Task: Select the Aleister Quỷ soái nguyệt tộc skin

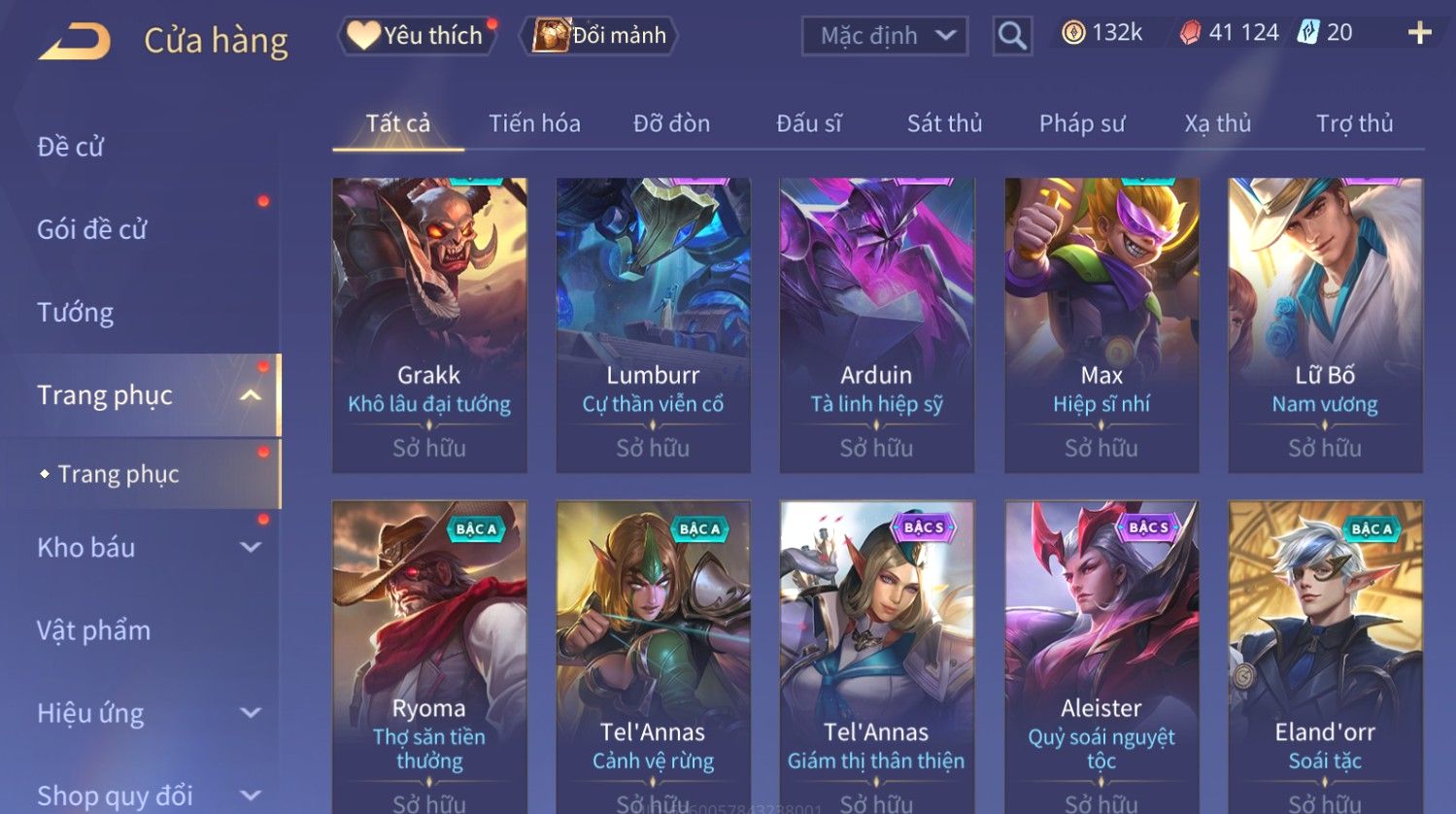Action: [1101, 657]
